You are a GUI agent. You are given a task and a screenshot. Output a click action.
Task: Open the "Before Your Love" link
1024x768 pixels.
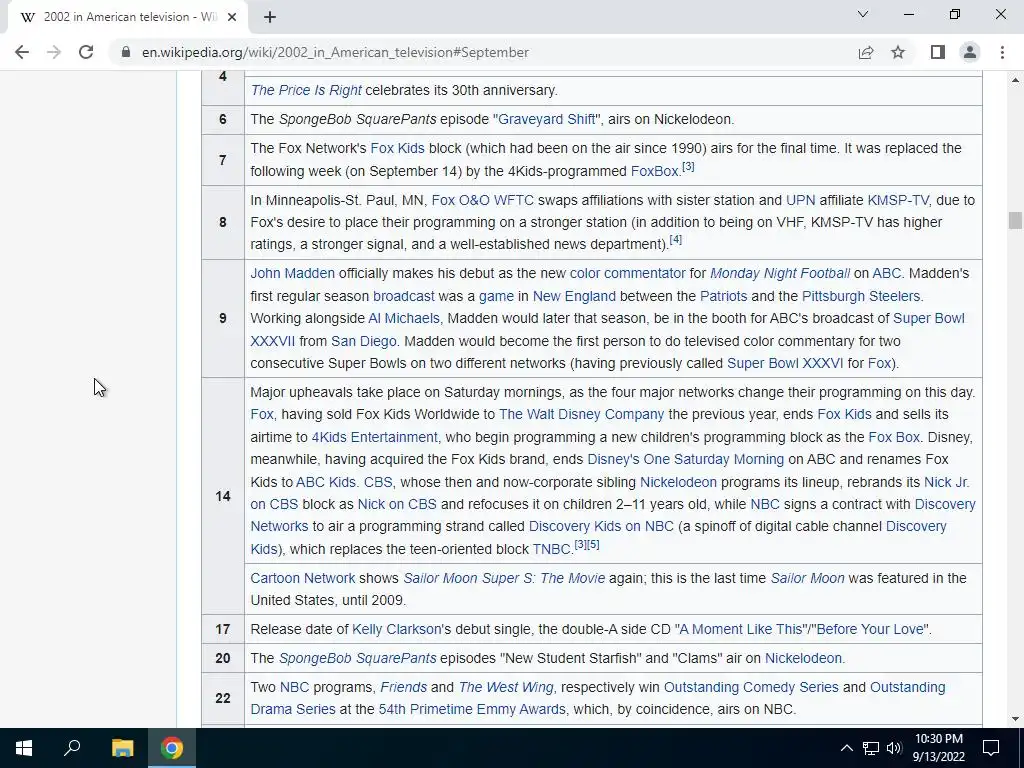[x=870, y=629]
